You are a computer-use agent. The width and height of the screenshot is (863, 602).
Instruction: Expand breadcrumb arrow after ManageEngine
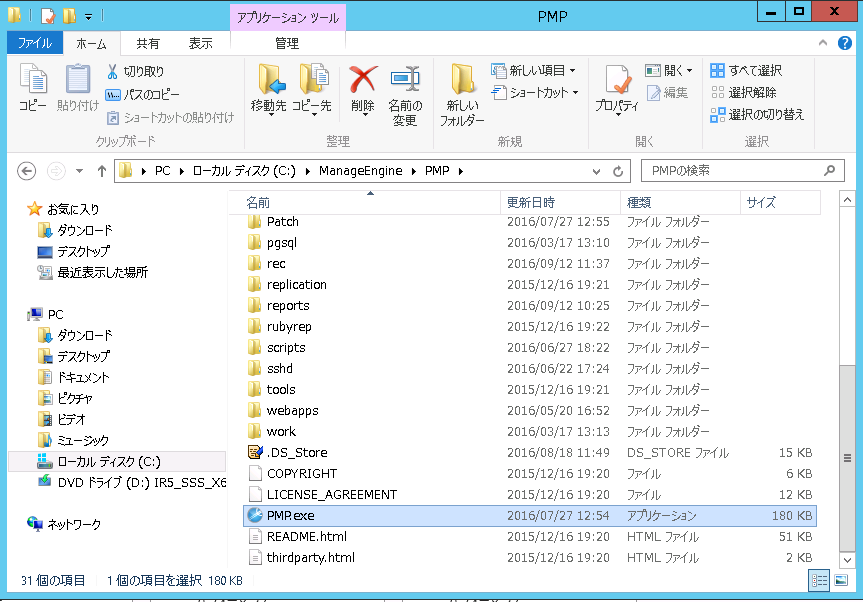click(x=413, y=171)
